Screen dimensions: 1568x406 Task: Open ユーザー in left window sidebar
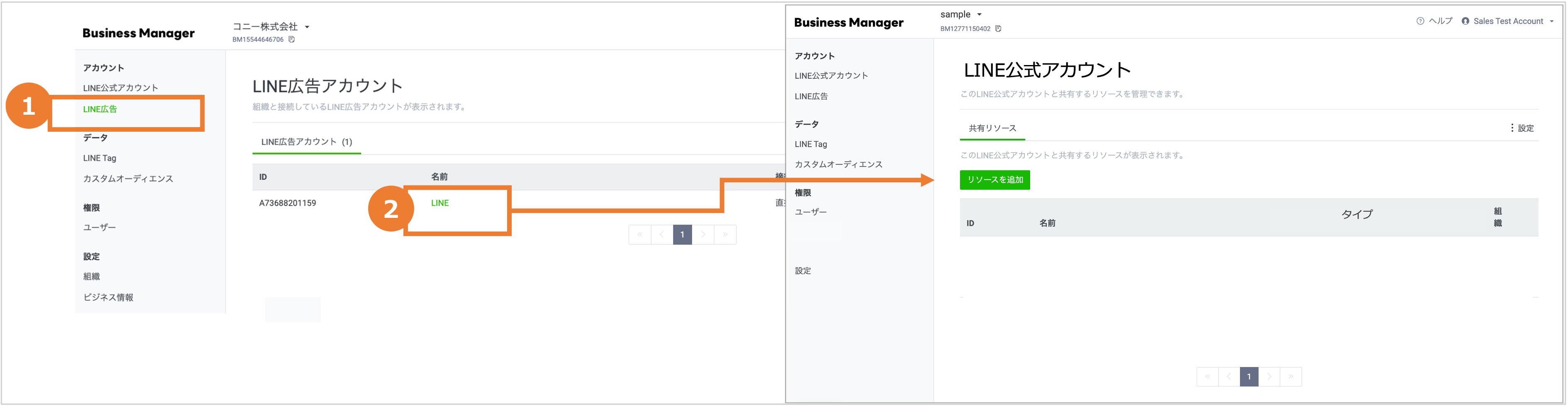click(x=99, y=227)
